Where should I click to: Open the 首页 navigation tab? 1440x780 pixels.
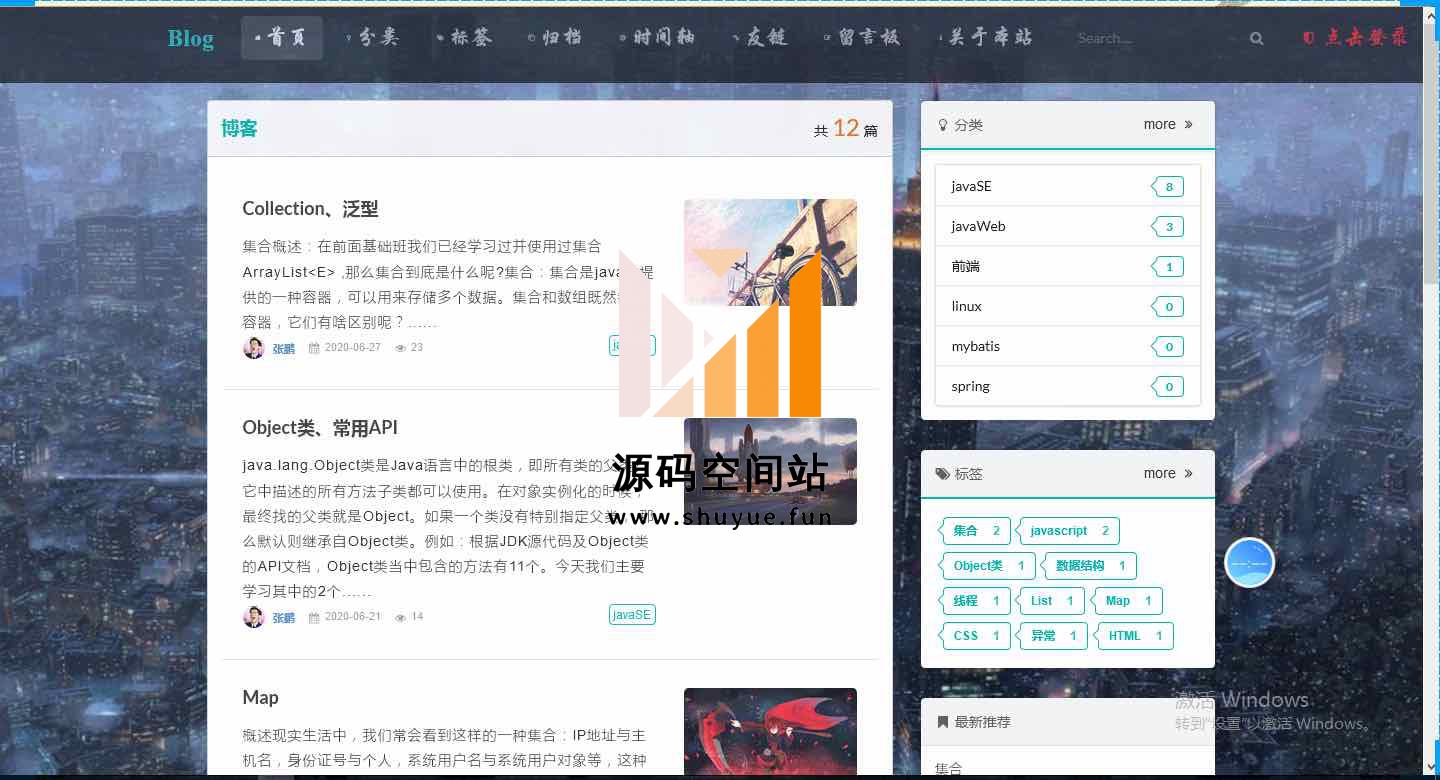pyautogui.click(x=281, y=38)
